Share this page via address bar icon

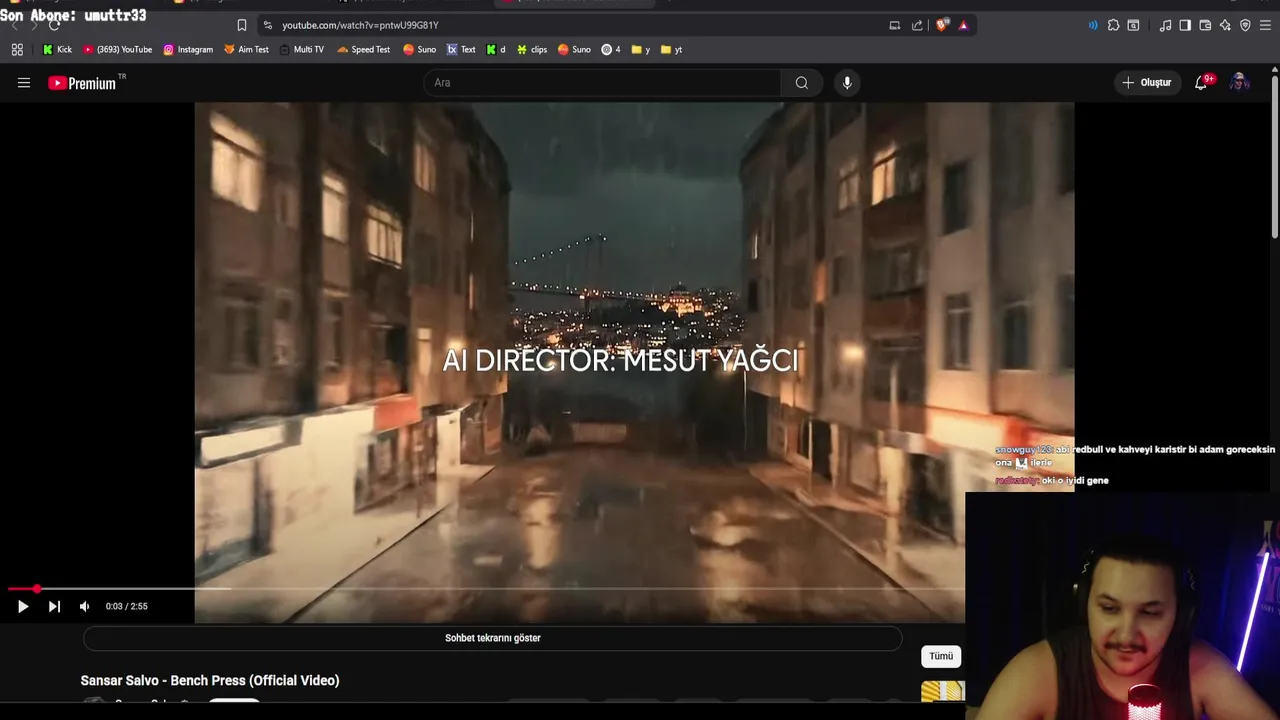click(917, 25)
